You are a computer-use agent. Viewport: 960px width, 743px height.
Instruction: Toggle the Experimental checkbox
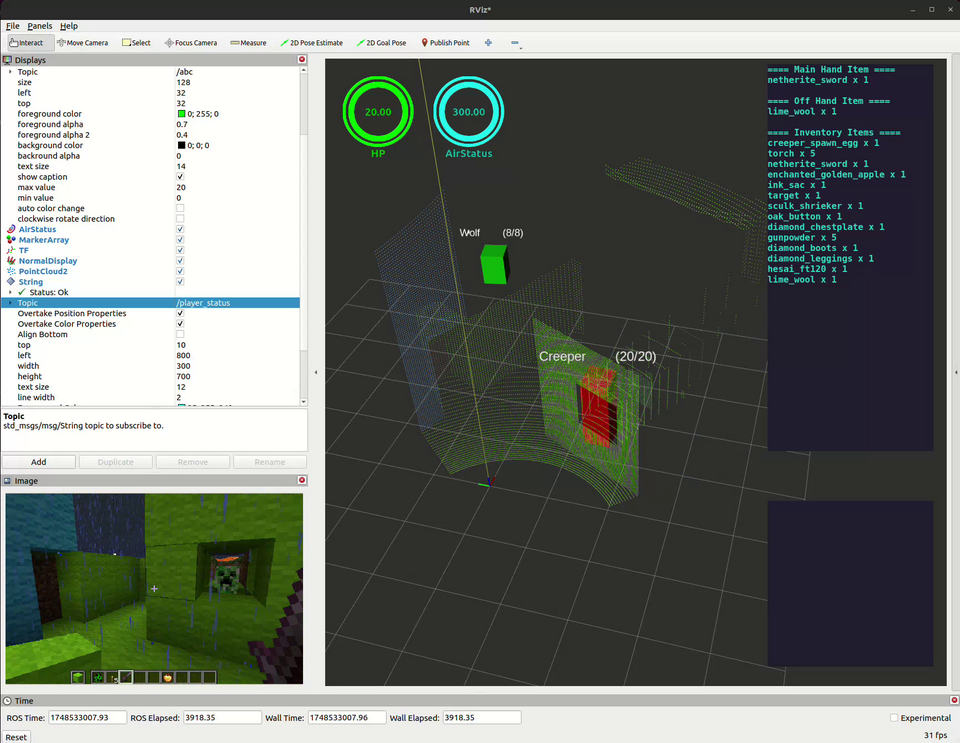894,718
